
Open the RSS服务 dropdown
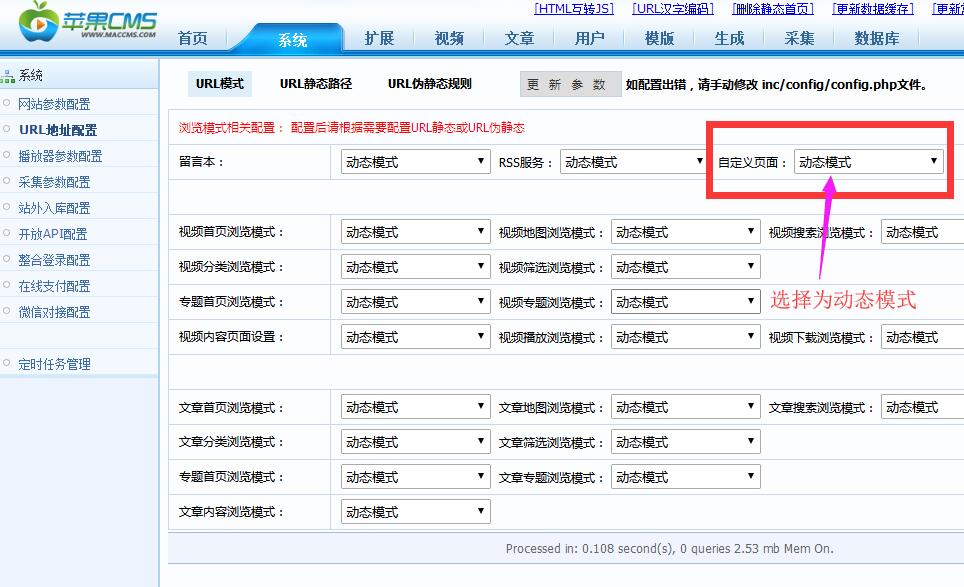633,160
